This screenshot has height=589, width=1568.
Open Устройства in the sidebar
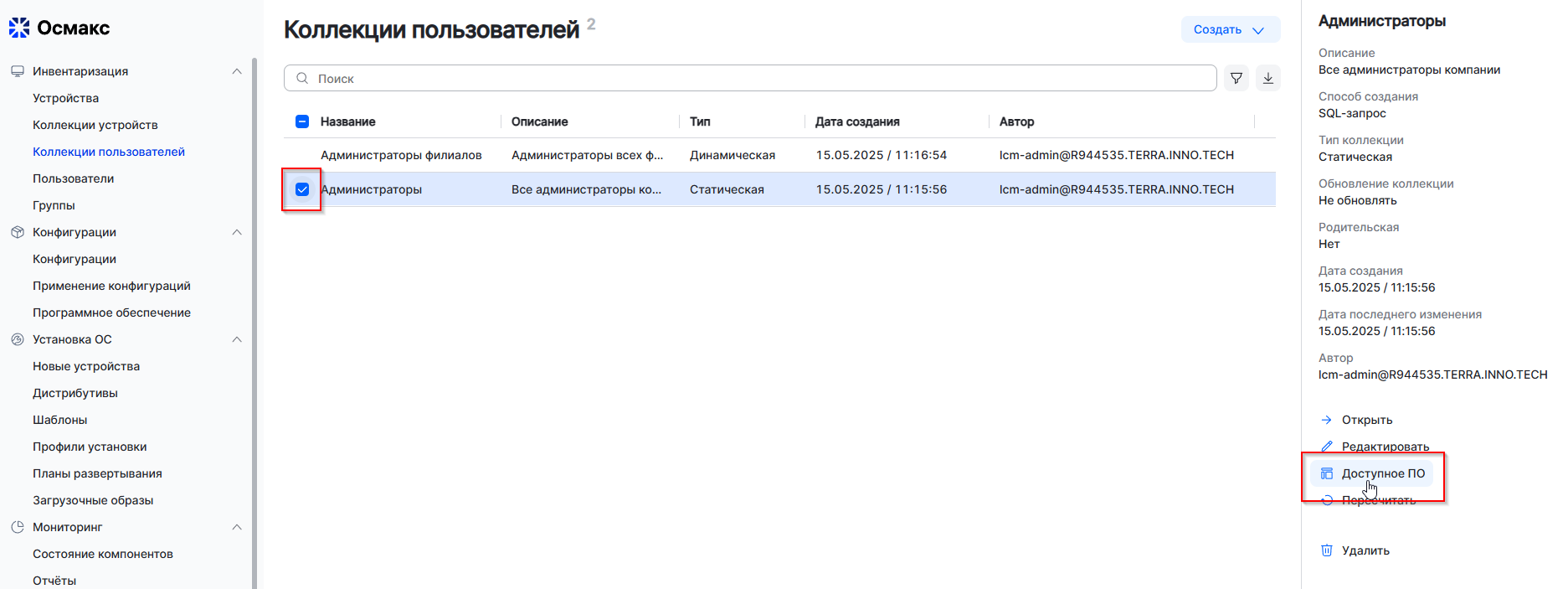pyautogui.click(x=65, y=98)
